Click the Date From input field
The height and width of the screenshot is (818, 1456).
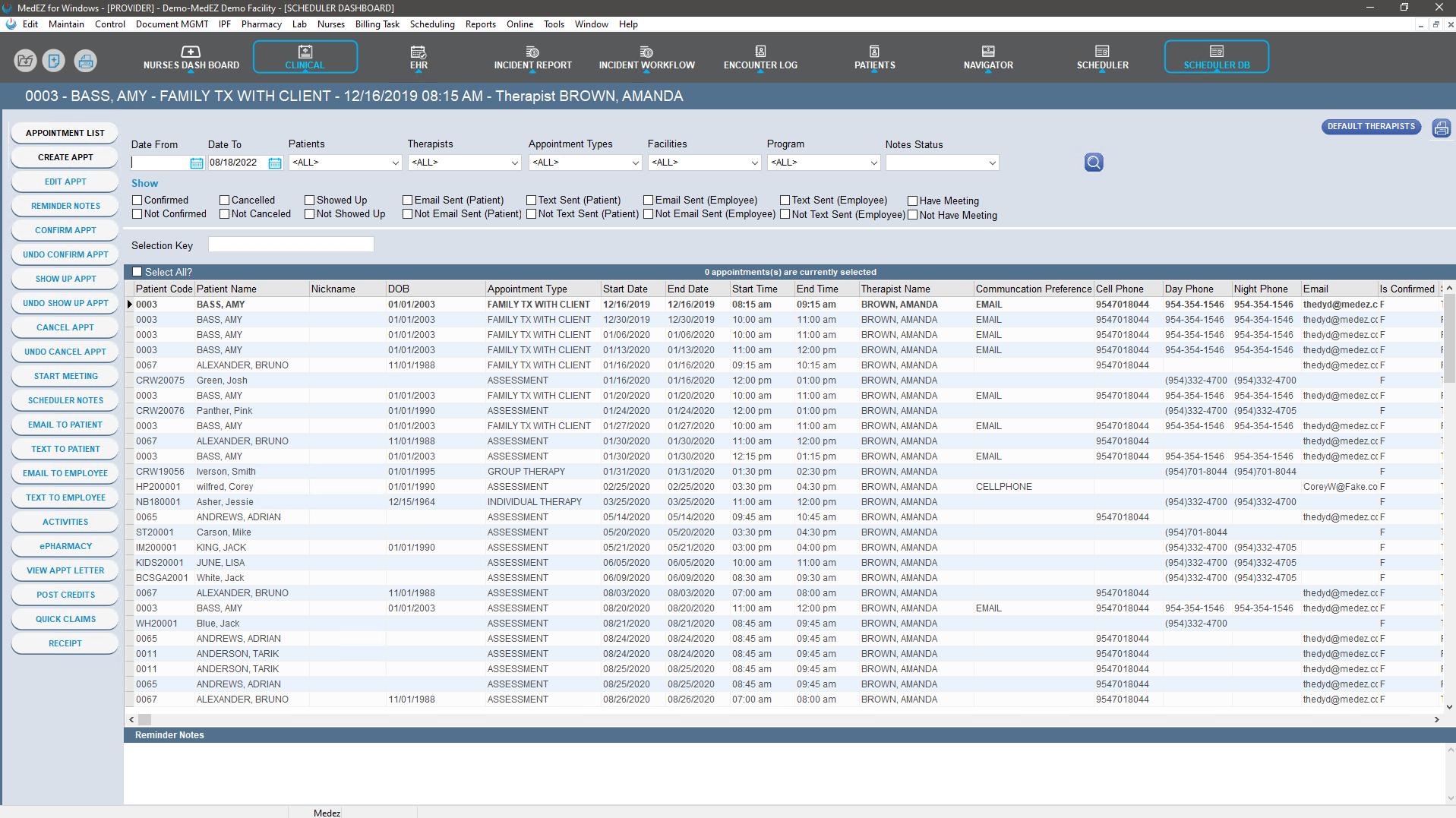click(159, 163)
